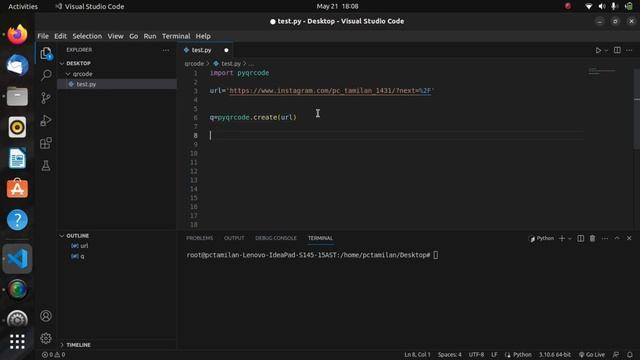Open editor More Actions ellipsis

[629, 50]
